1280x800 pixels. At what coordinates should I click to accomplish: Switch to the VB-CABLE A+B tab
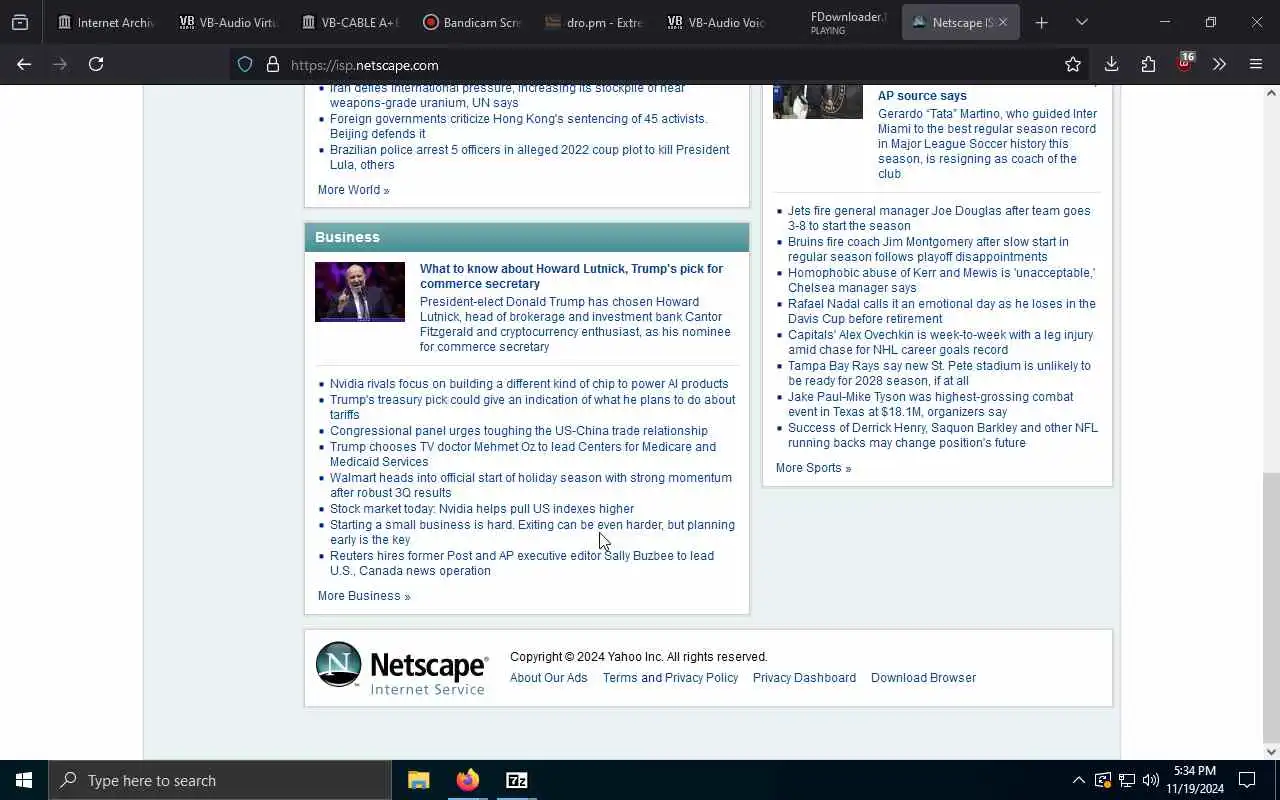[x=350, y=22]
